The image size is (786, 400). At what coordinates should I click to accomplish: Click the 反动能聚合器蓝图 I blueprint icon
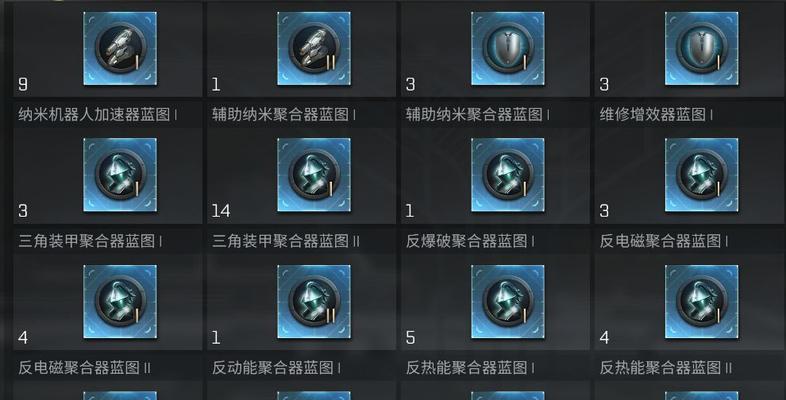point(314,302)
